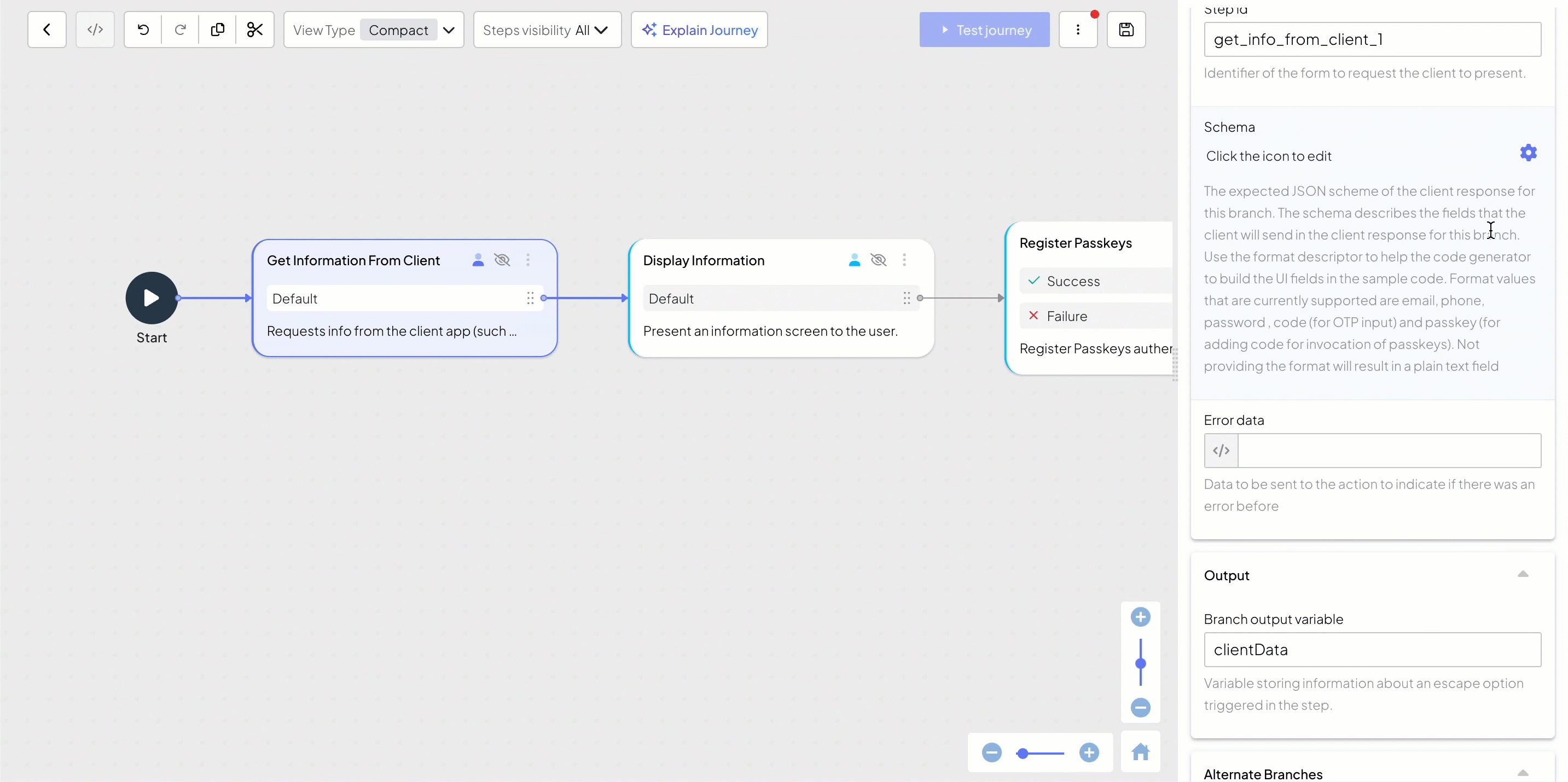Viewport: 1568px width, 782px height.
Task: Open the overflow menu top toolbar
Action: click(x=1078, y=29)
